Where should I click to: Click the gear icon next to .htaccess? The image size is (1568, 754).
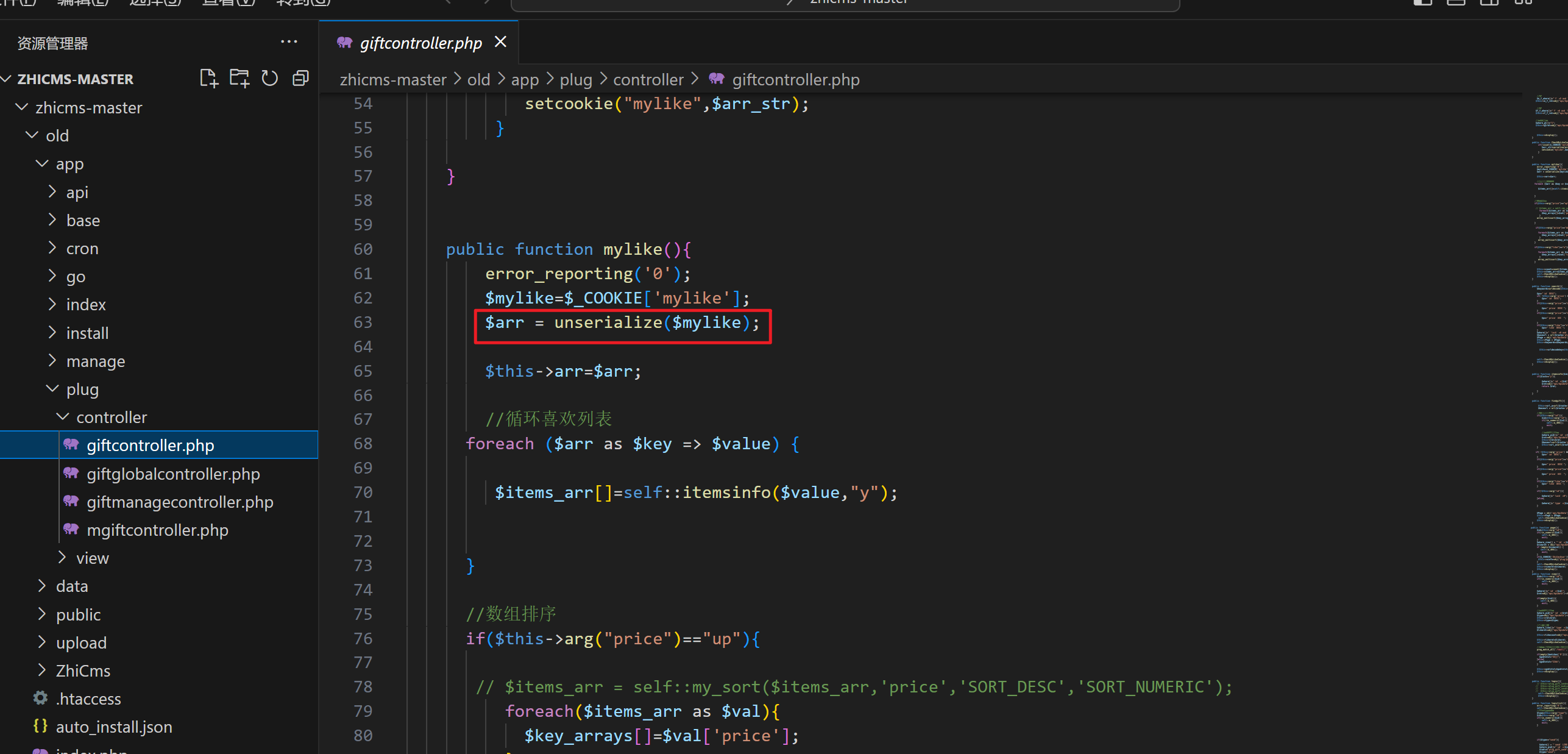(x=40, y=698)
